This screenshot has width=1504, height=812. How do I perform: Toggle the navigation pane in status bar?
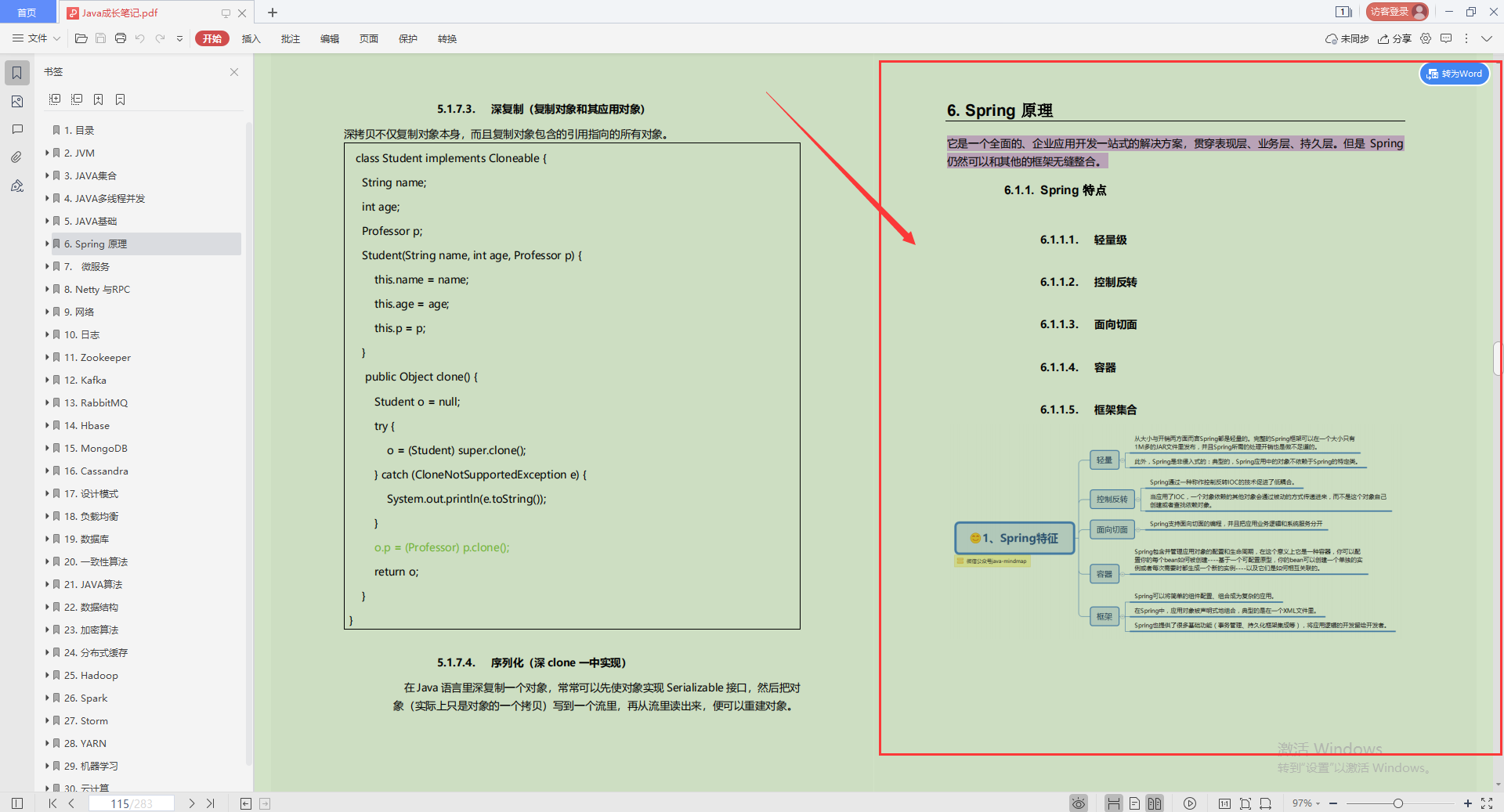coord(17,803)
